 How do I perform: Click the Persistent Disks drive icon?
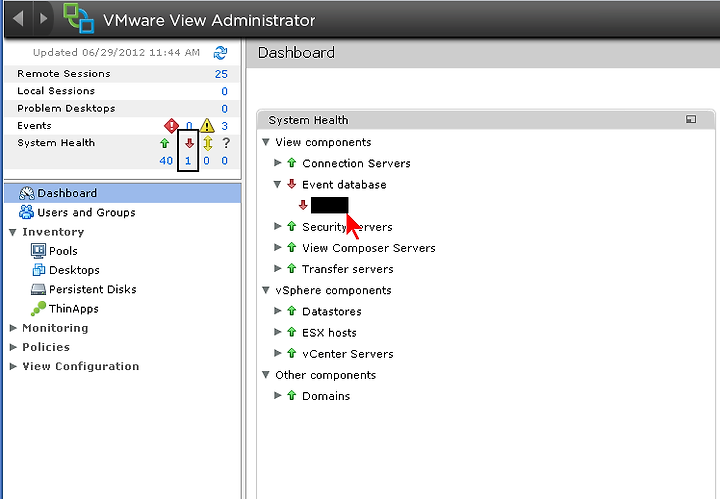pos(39,289)
